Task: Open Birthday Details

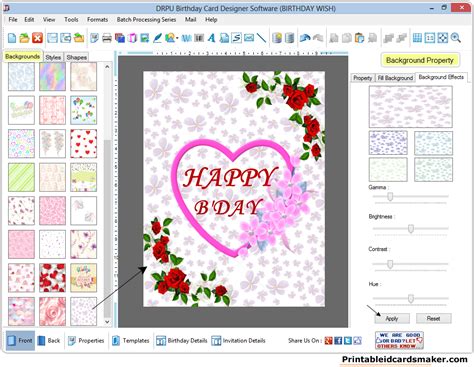Action: pos(182,341)
